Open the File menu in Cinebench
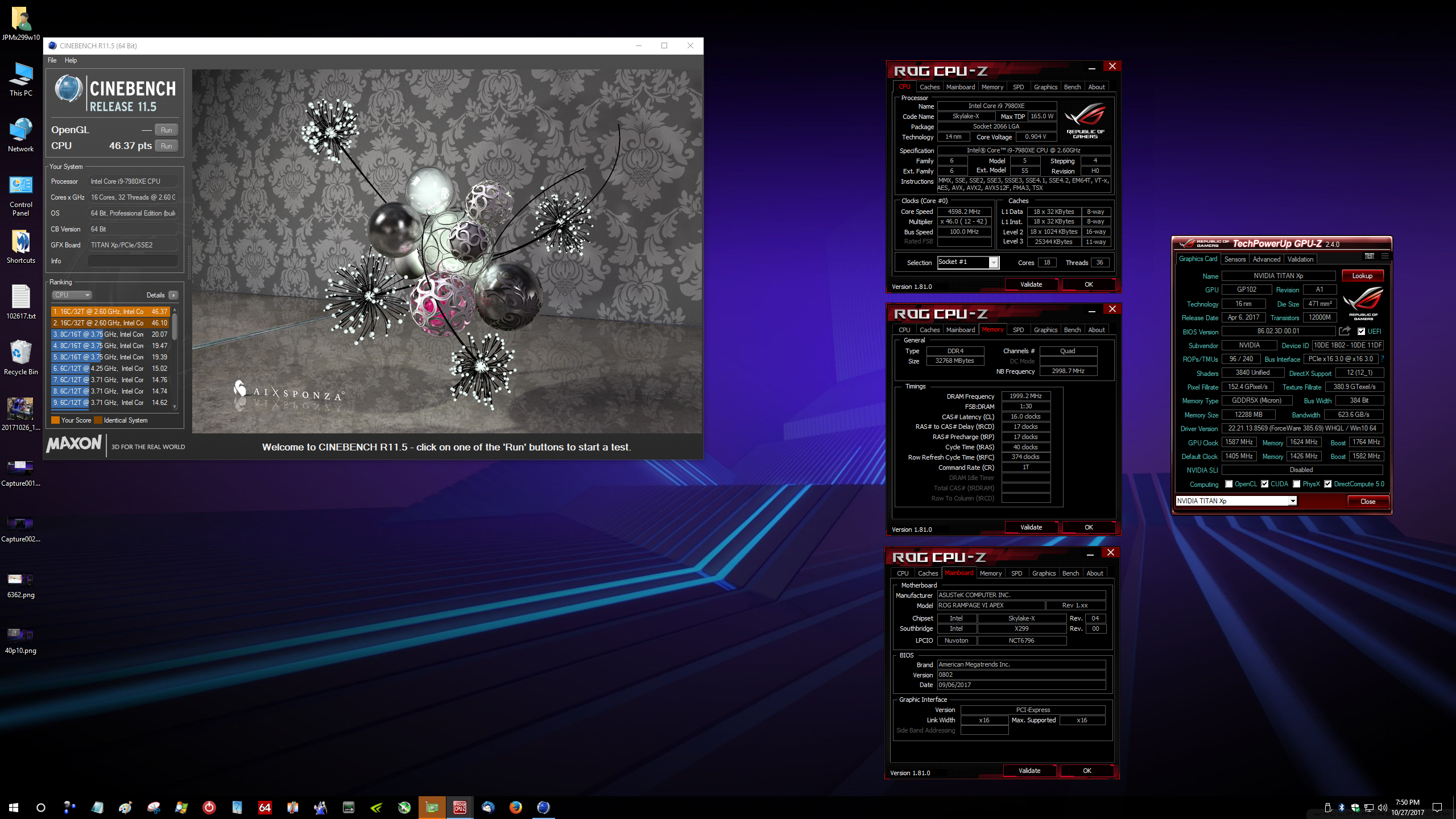The width and height of the screenshot is (1456, 819). (52, 60)
